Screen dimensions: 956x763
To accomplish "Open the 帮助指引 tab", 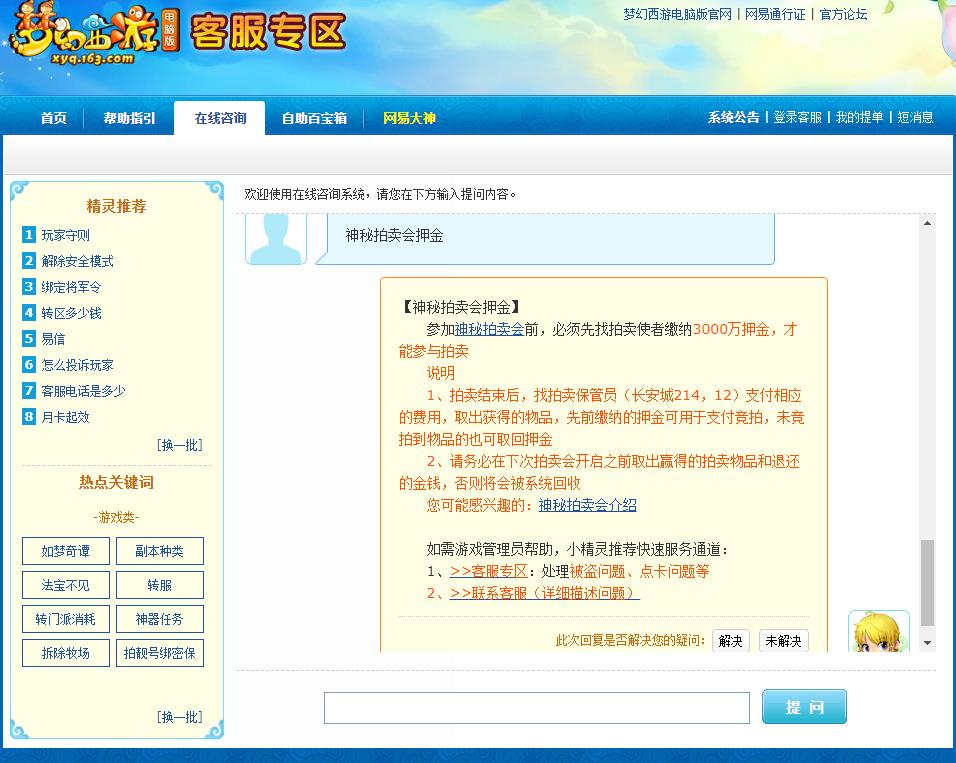I will [128, 117].
